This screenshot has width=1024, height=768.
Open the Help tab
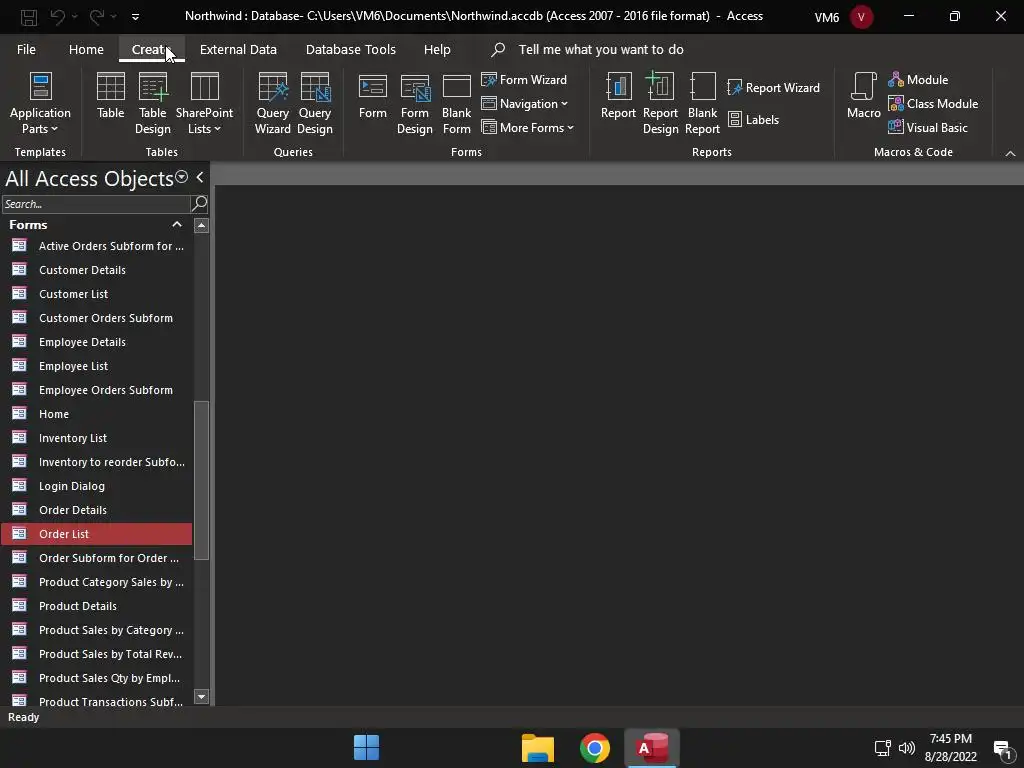point(437,50)
